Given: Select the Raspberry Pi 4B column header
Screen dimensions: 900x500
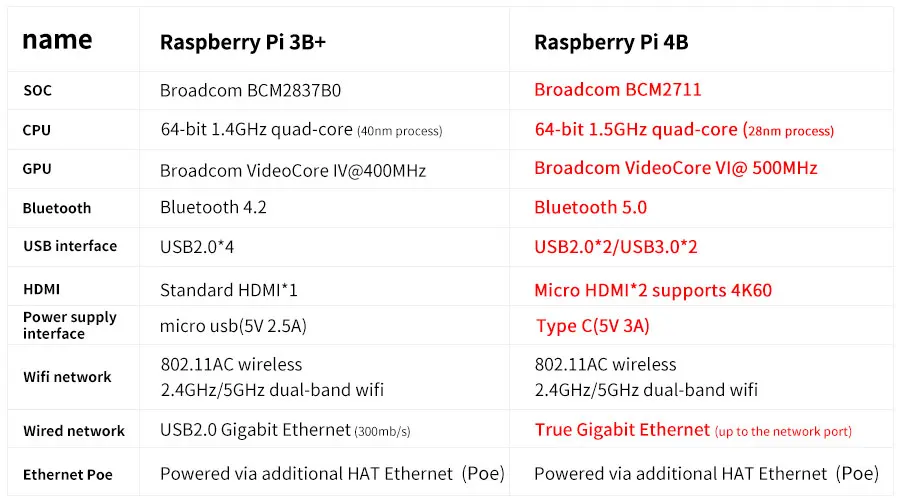Looking at the screenshot, I should (611, 42).
